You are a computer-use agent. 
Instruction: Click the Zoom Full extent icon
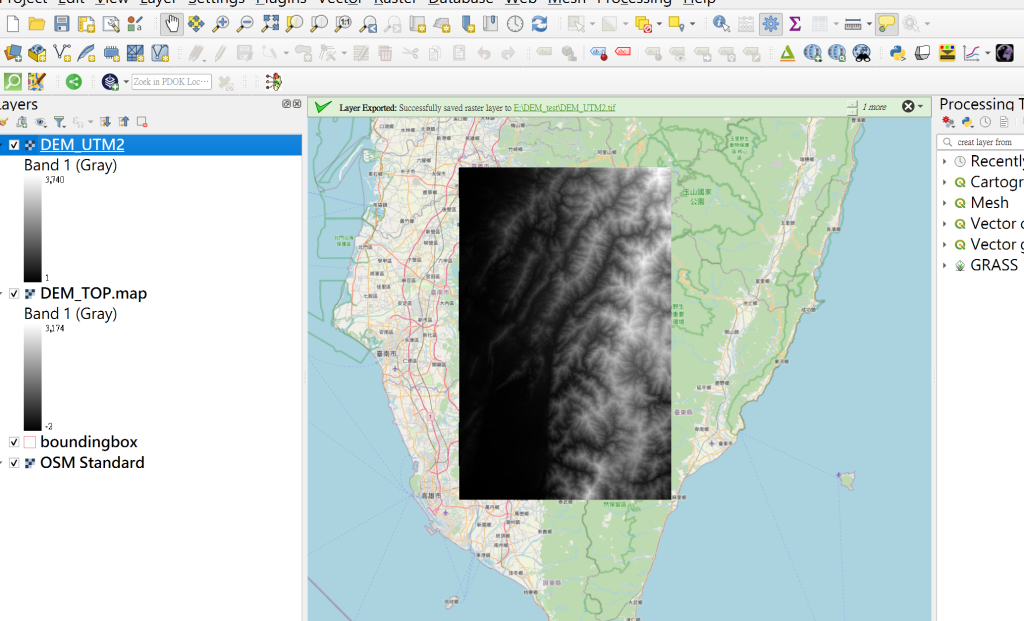pos(270,24)
